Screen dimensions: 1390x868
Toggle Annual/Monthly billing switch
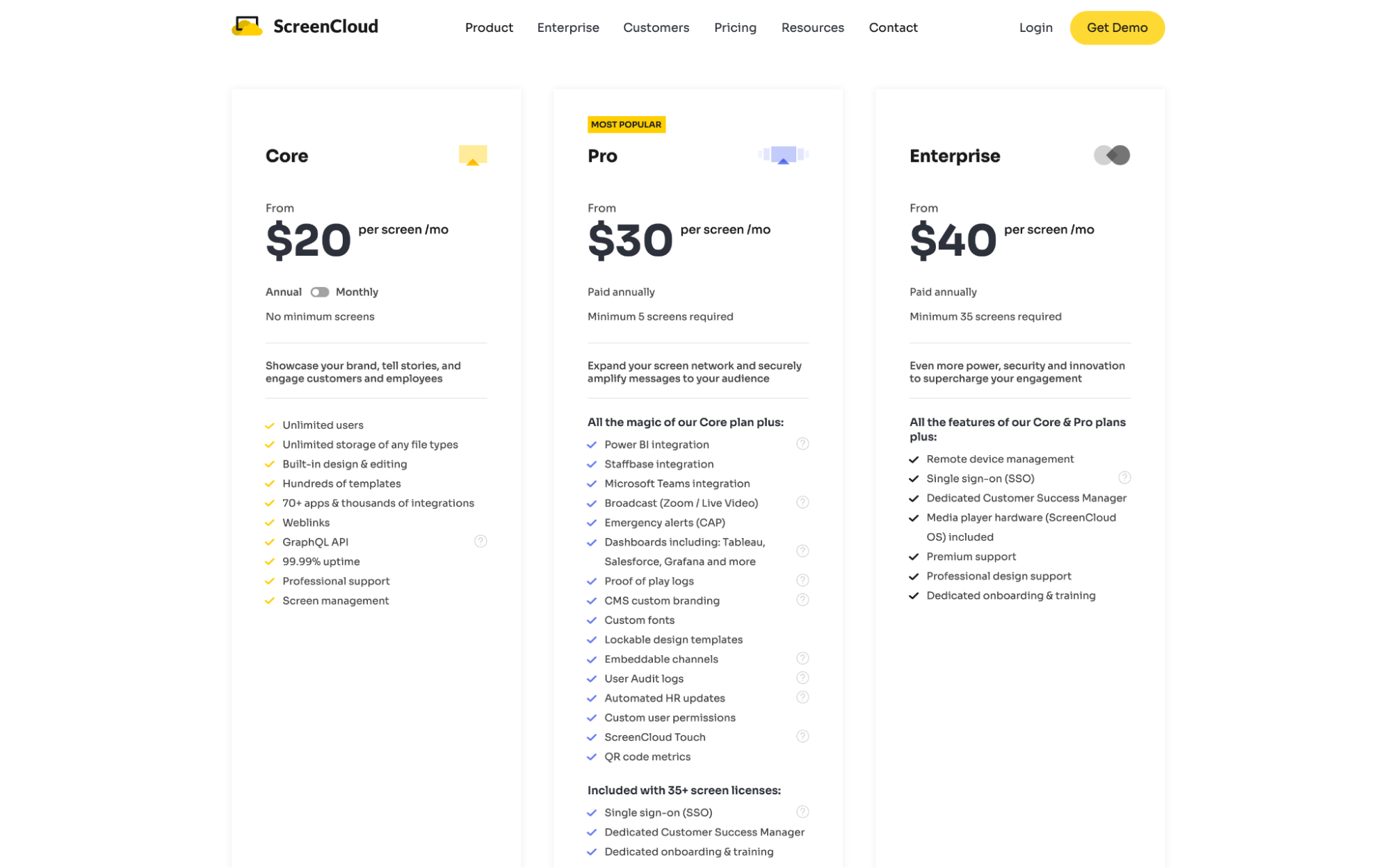tap(320, 293)
